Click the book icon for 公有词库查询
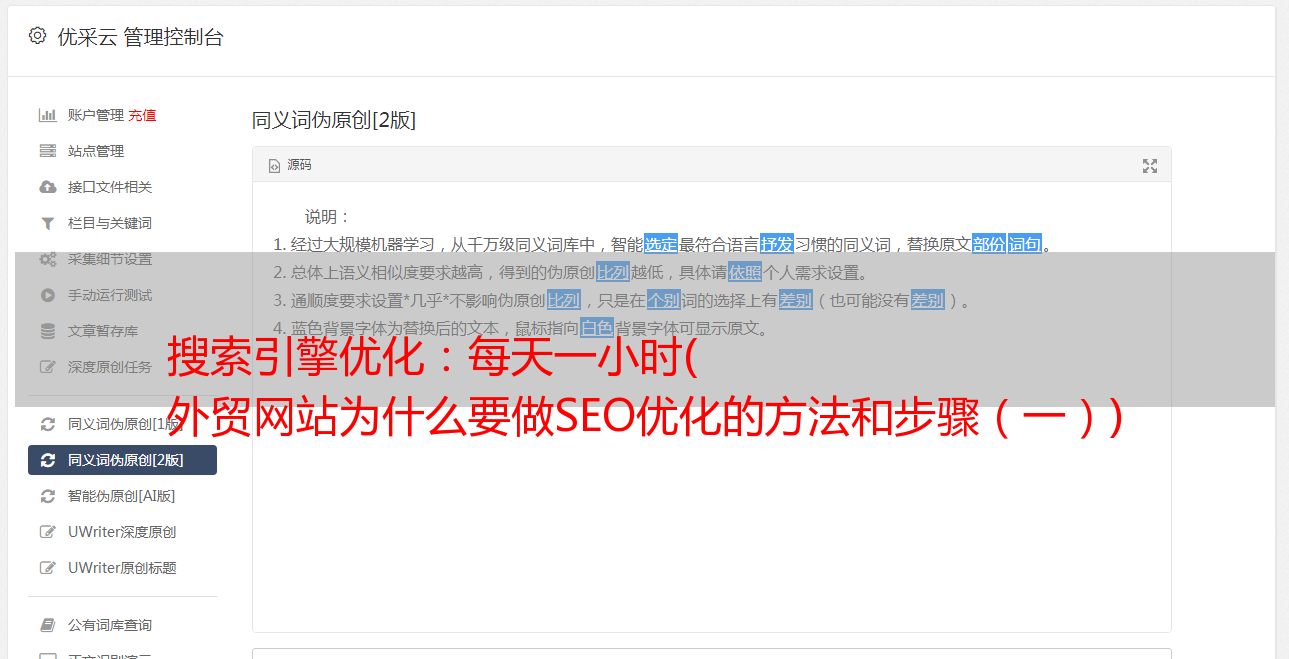 [x=47, y=625]
